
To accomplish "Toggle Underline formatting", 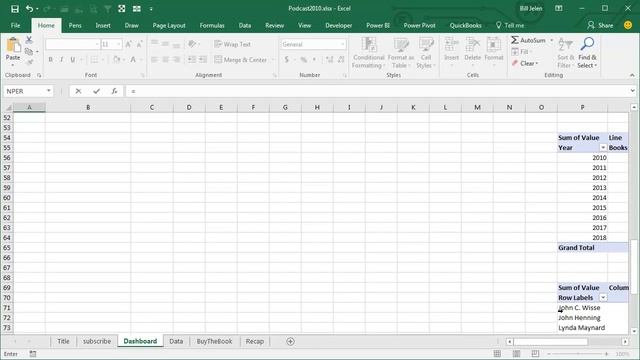I will tap(73, 60).
